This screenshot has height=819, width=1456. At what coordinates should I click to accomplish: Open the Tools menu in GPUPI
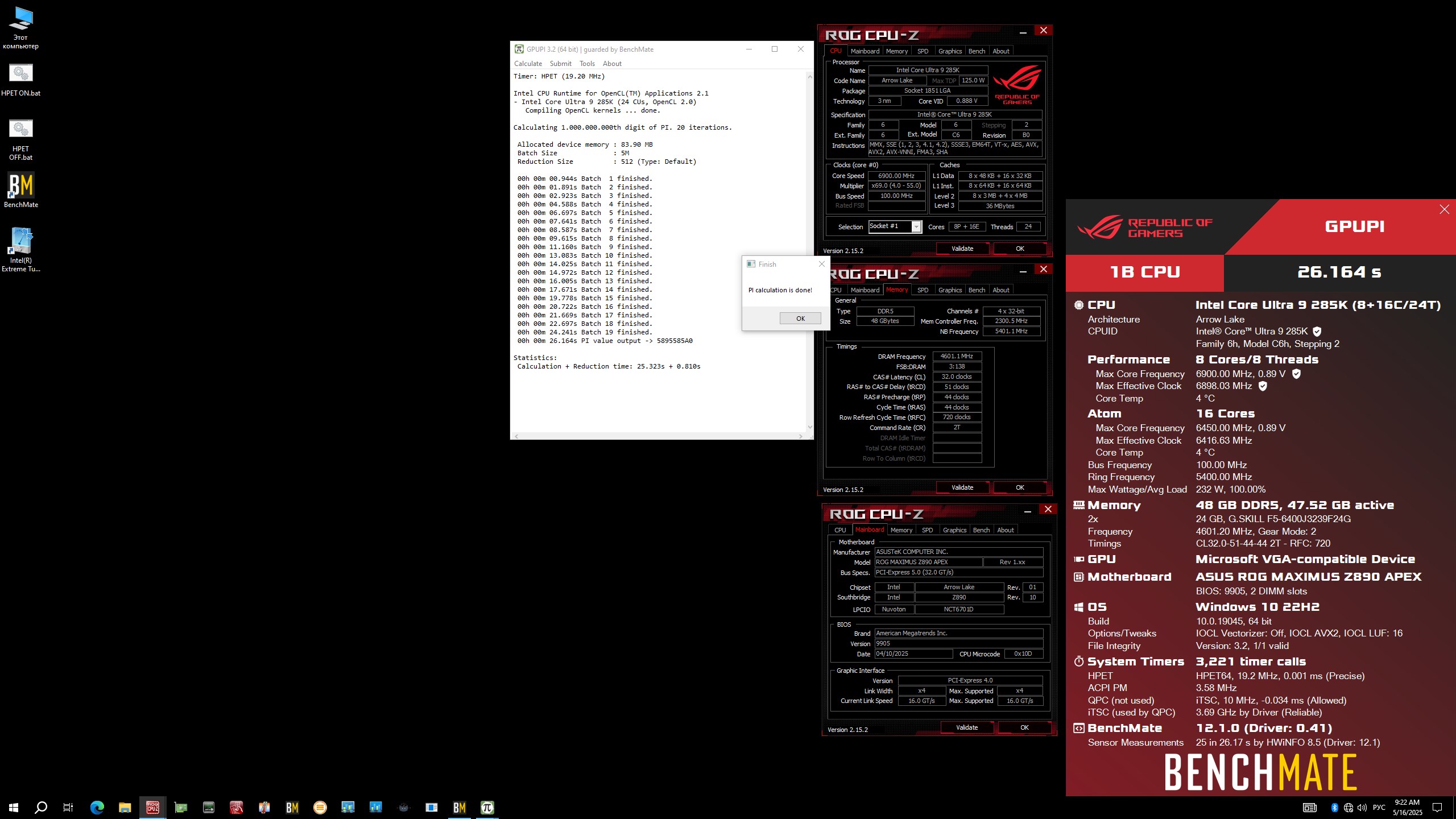(587, 64)
